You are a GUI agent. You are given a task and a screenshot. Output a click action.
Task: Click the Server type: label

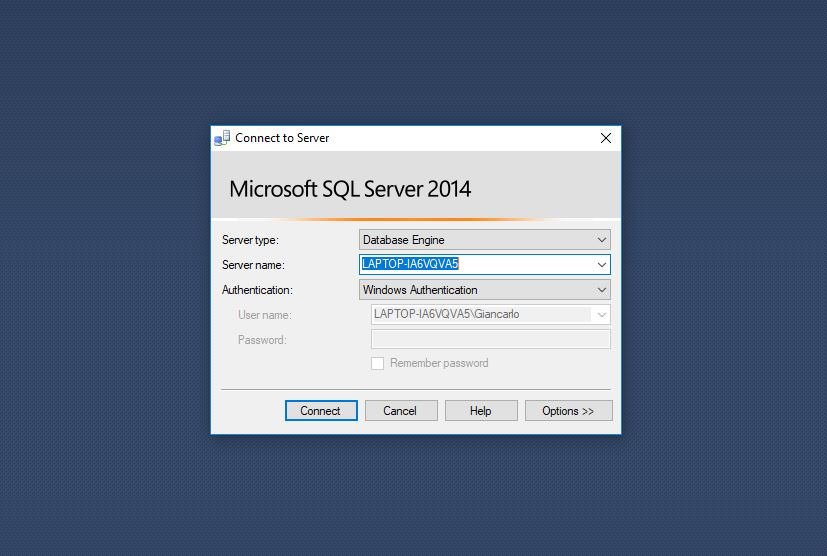click(x=250, y=240)
